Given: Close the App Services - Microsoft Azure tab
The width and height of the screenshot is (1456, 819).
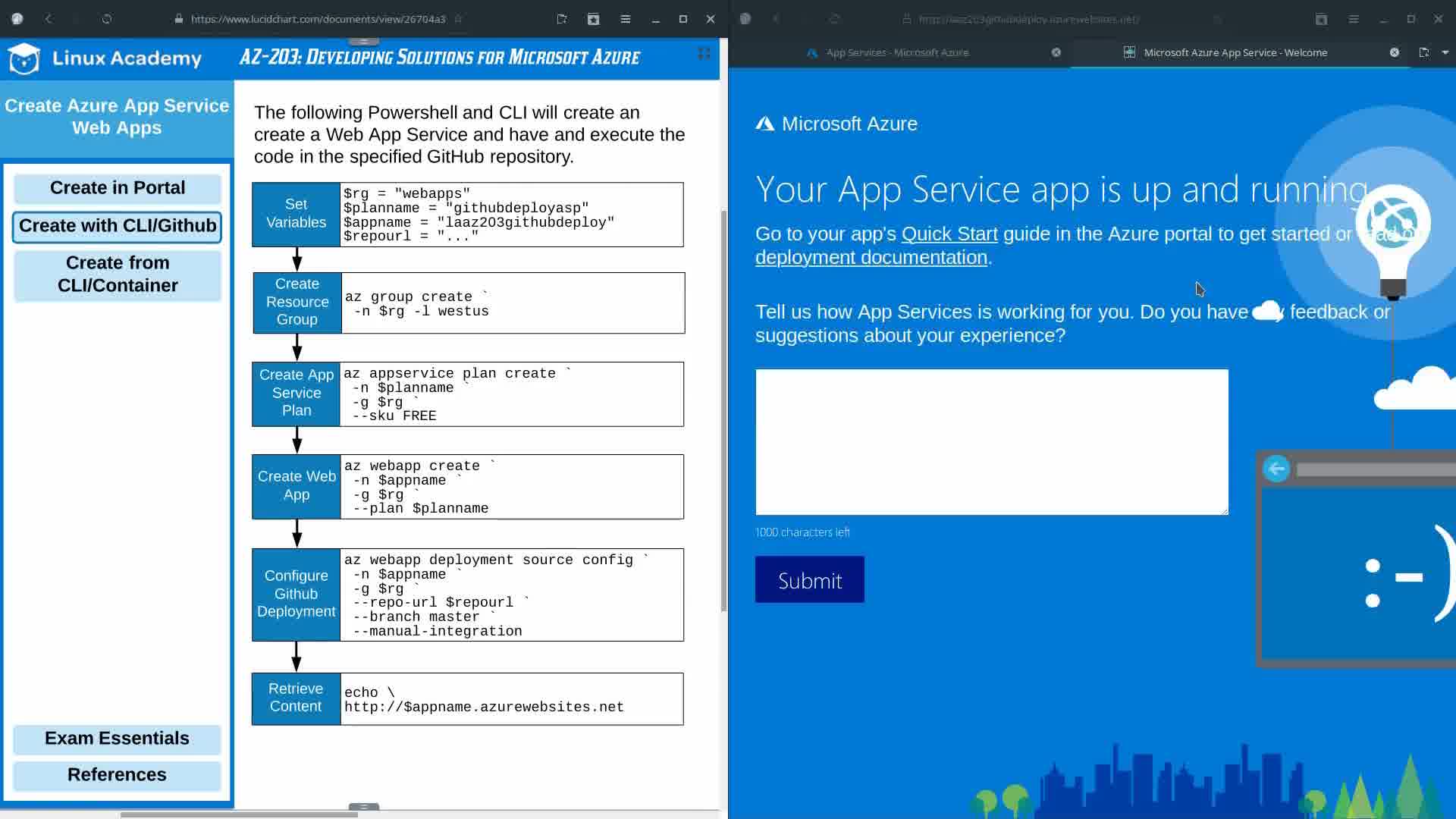Looking at the screenshot, I should 1056,52.
